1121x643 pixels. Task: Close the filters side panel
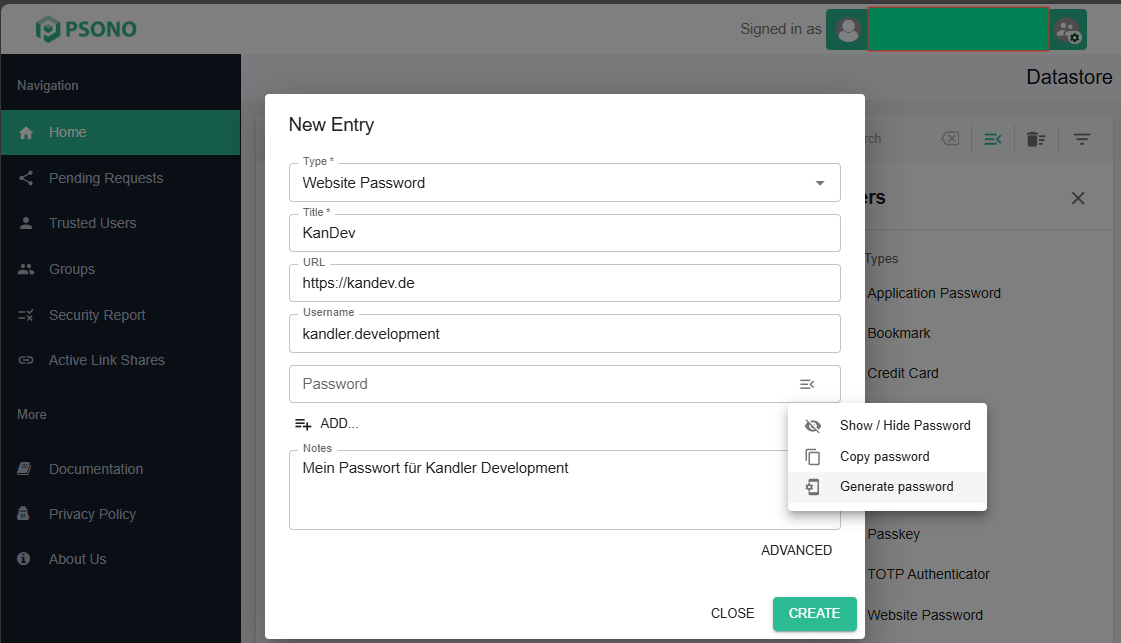(x=1078, y=198)
